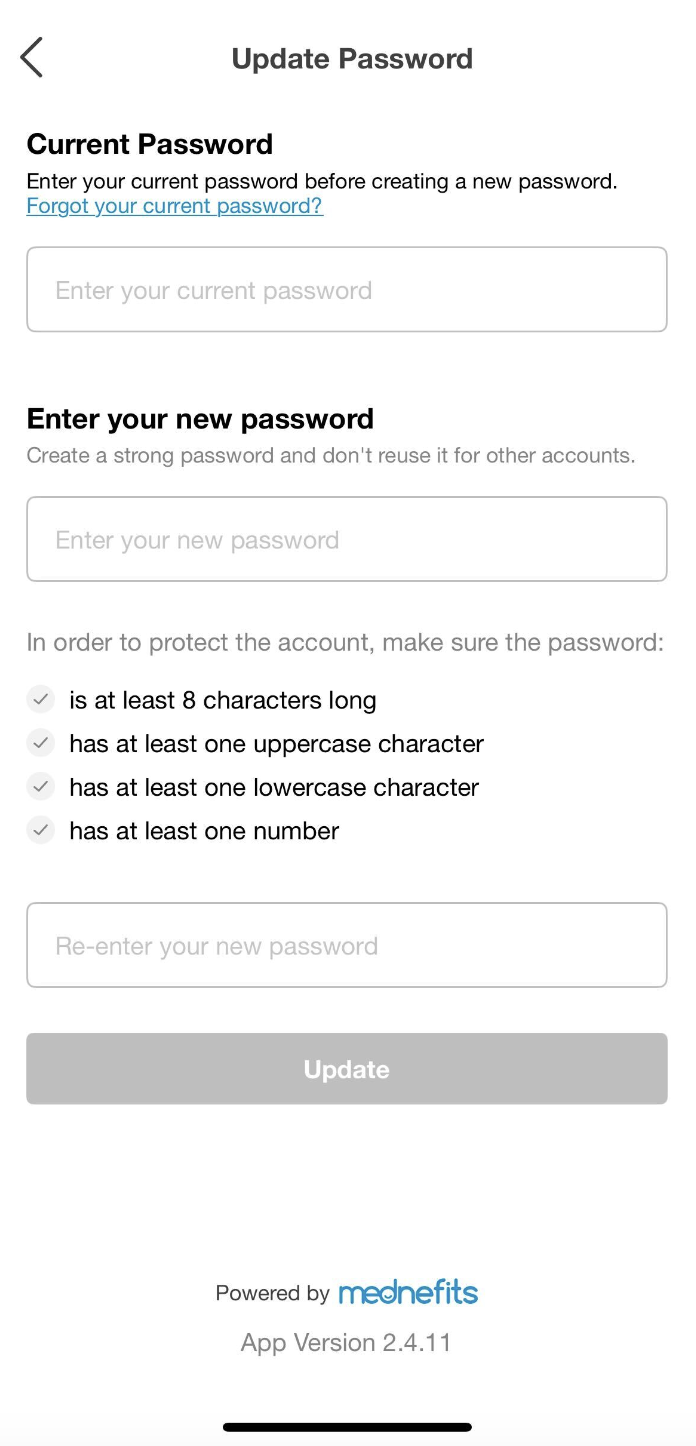Image resolution: width=696 pixels, height=1446 pixels.
Task: Focus the current password field
Action: [347, 289]
